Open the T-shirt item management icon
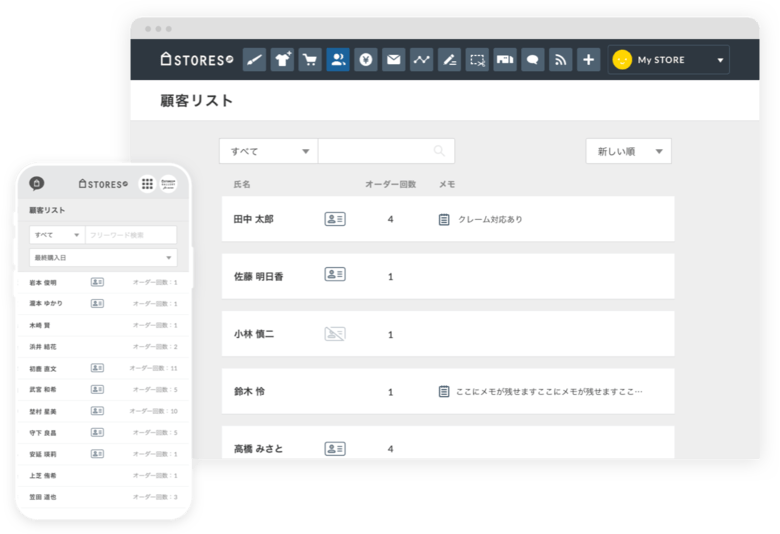Screen dimensions: 780x534 pyautogui.click(x=282, y=60)
